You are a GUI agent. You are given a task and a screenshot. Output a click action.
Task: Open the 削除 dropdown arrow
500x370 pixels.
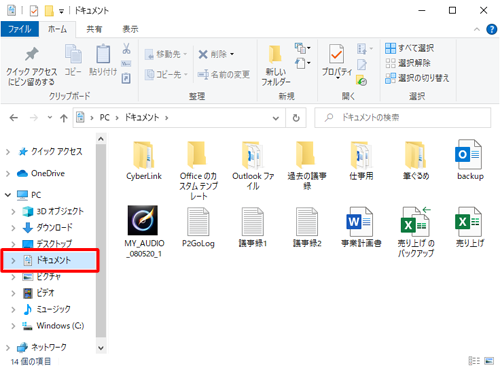[232, 54]
